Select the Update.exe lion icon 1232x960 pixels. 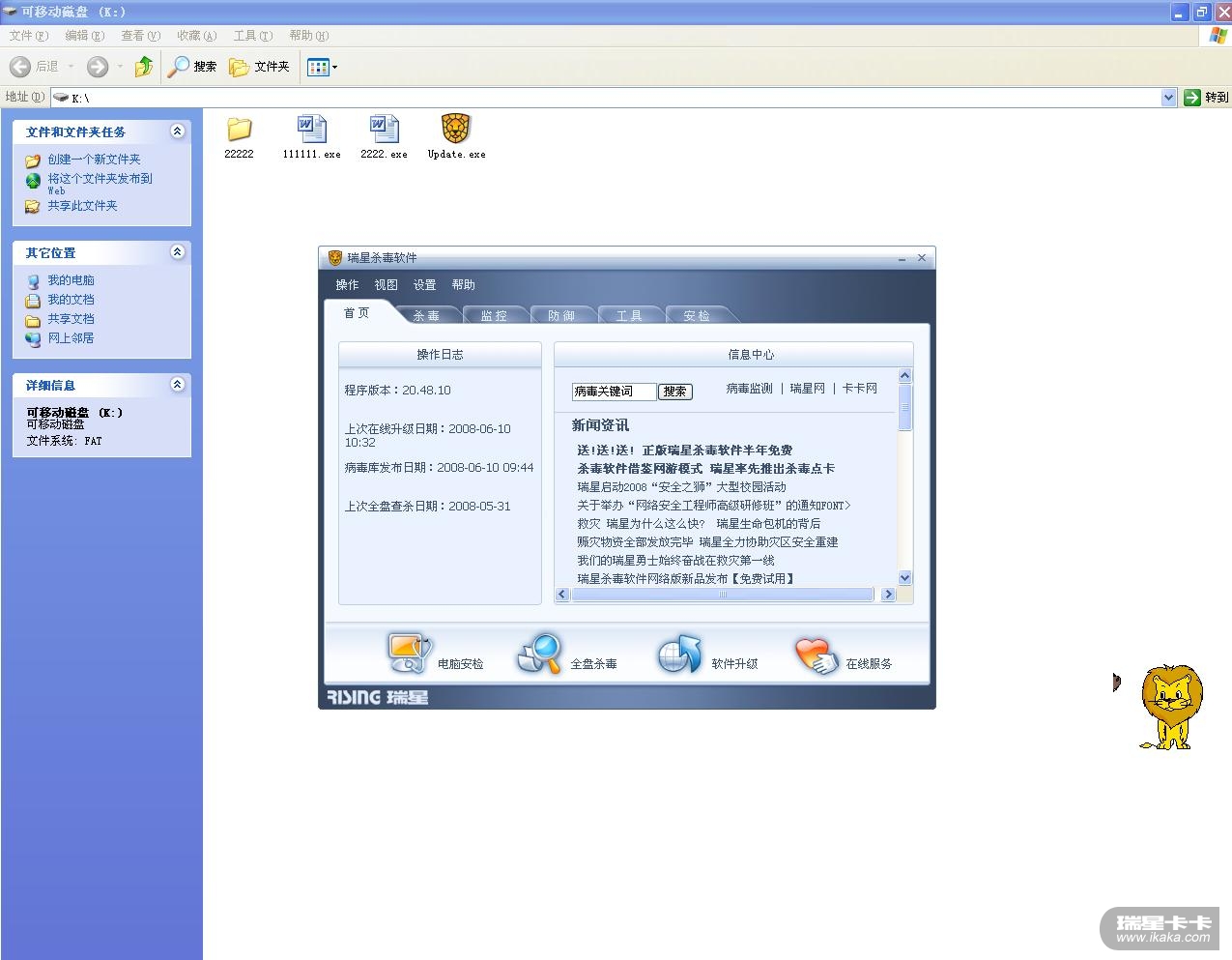(456, 129)
